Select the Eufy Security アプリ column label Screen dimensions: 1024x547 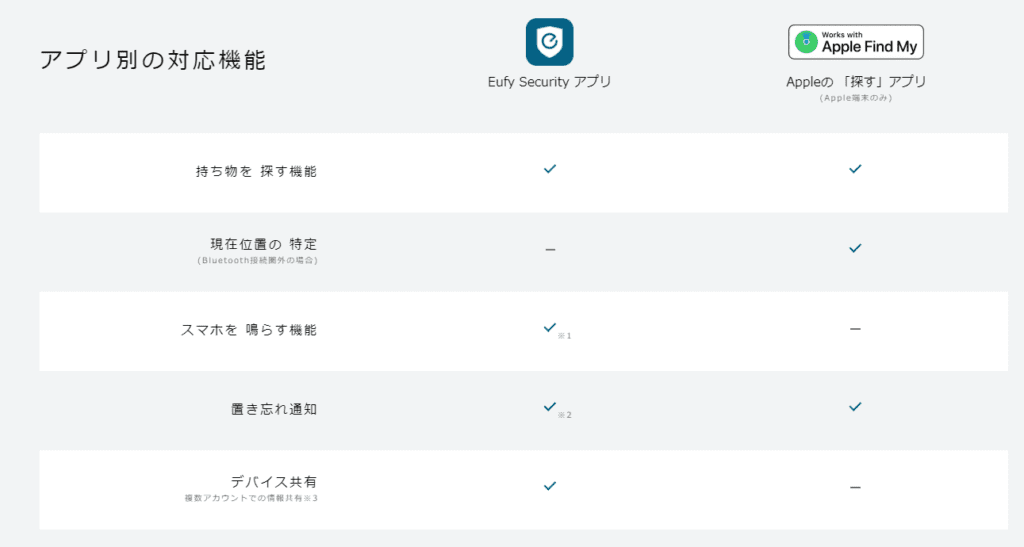(549, 82)
